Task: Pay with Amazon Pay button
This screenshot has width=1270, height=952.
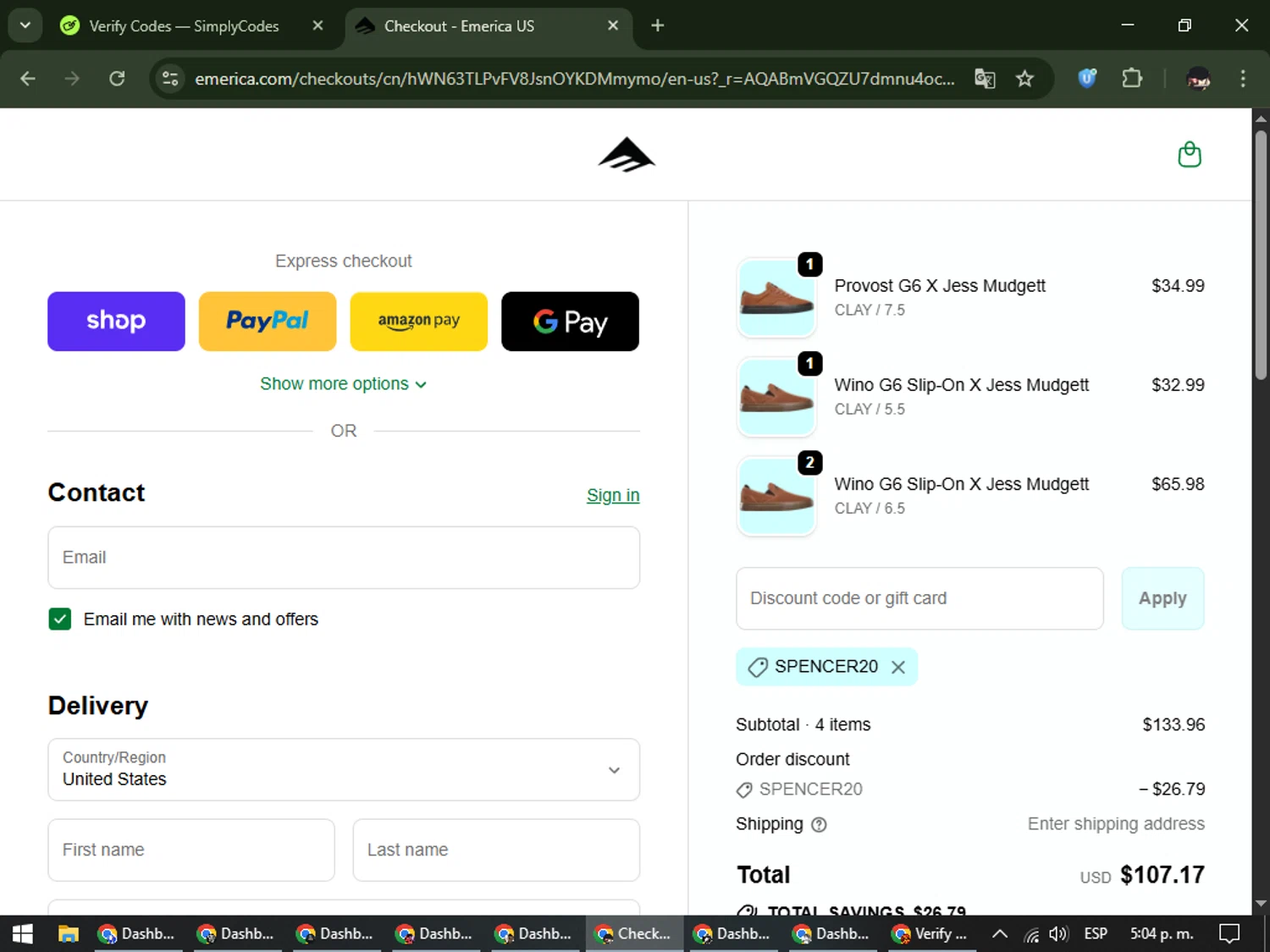Action: coord(419,322)
